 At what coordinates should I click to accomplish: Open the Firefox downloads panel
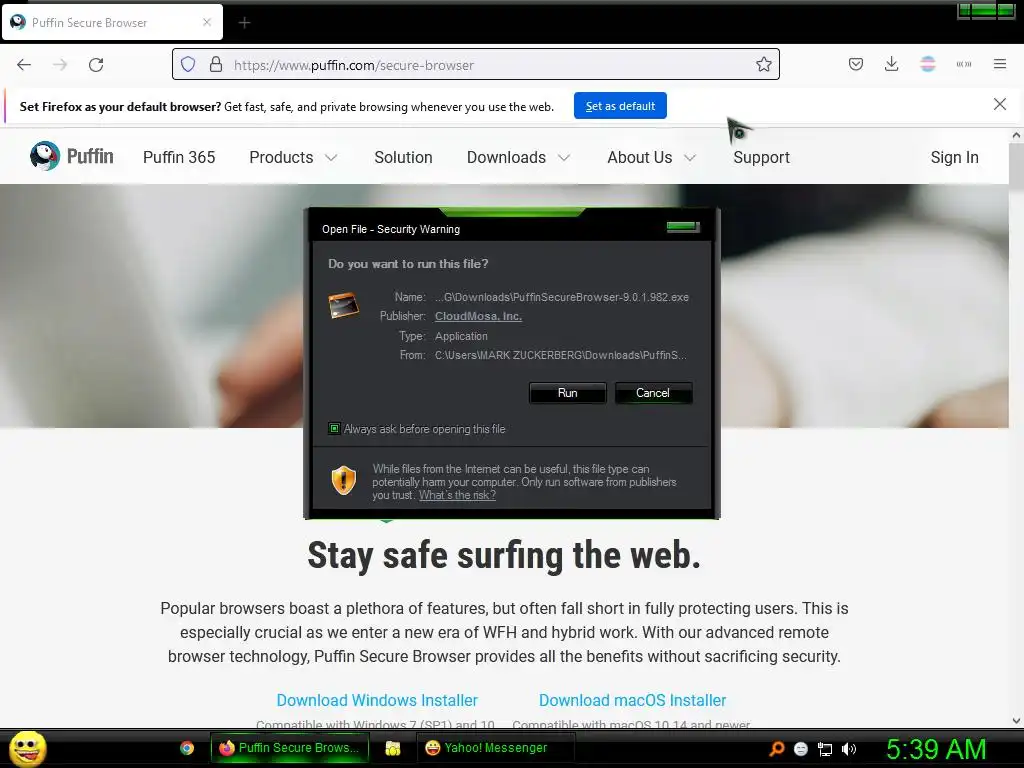(891, 64)
